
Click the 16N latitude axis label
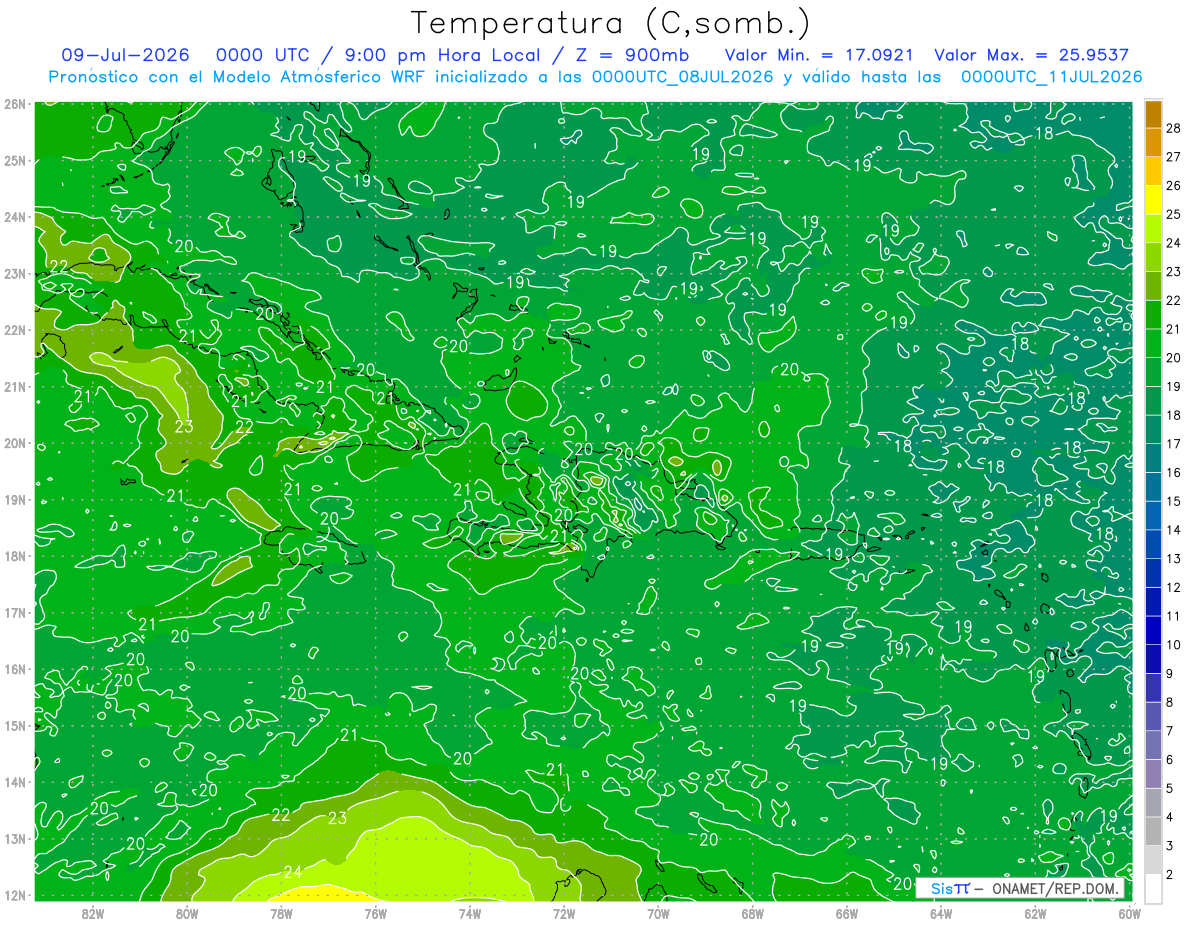tap(14, 669)
